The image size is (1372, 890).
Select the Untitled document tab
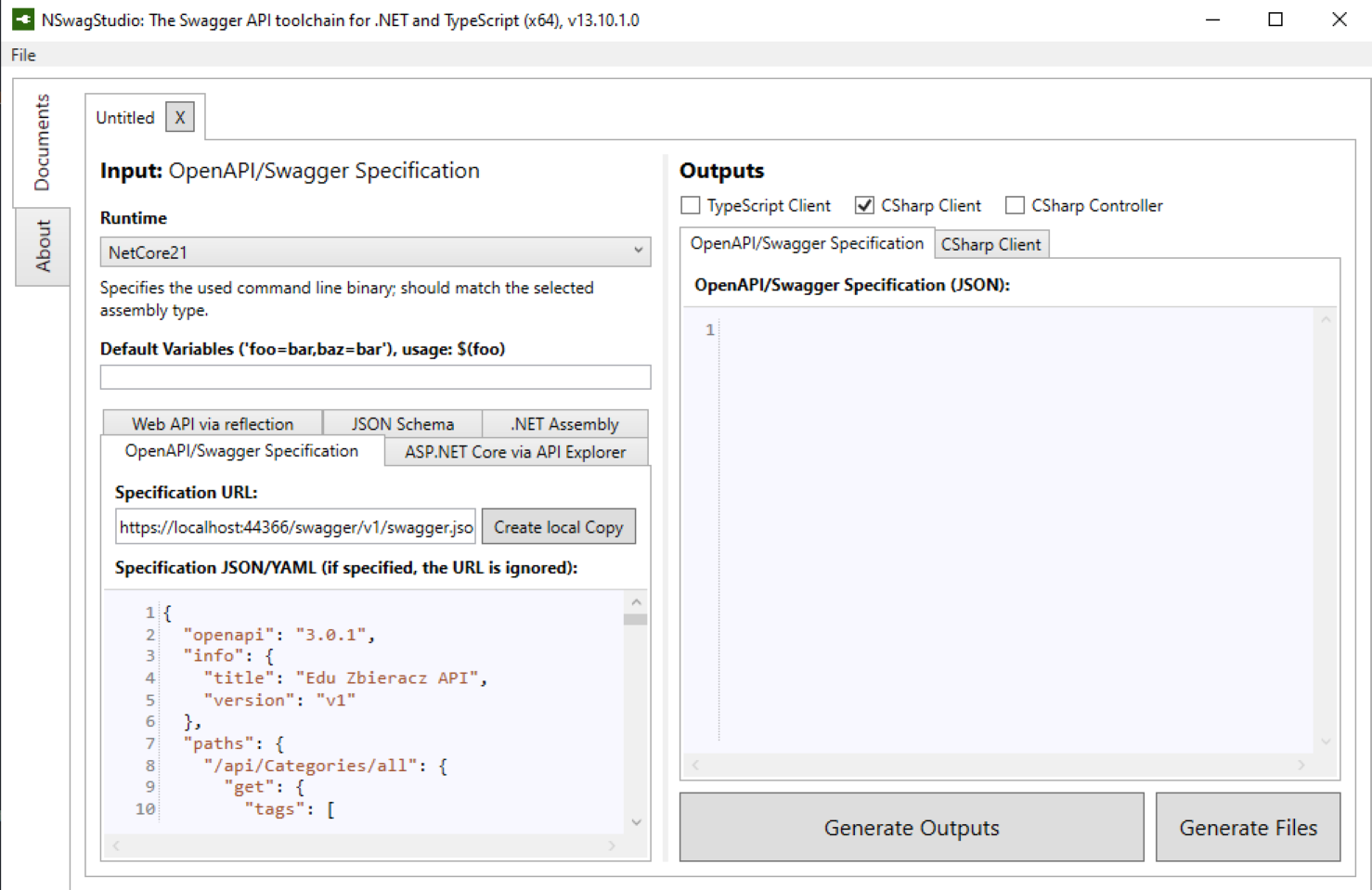125,118
